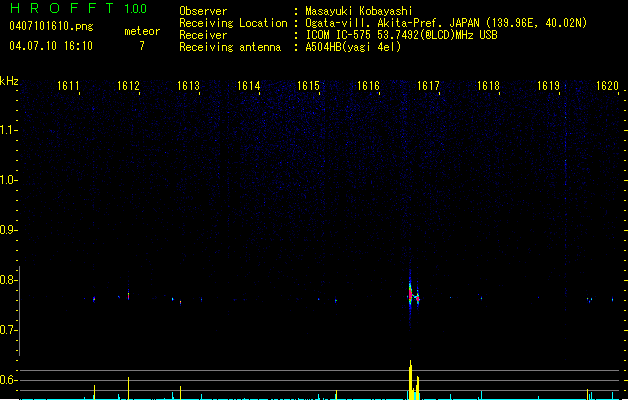Click the 0.8 frequency axis label

click(8, 280)
